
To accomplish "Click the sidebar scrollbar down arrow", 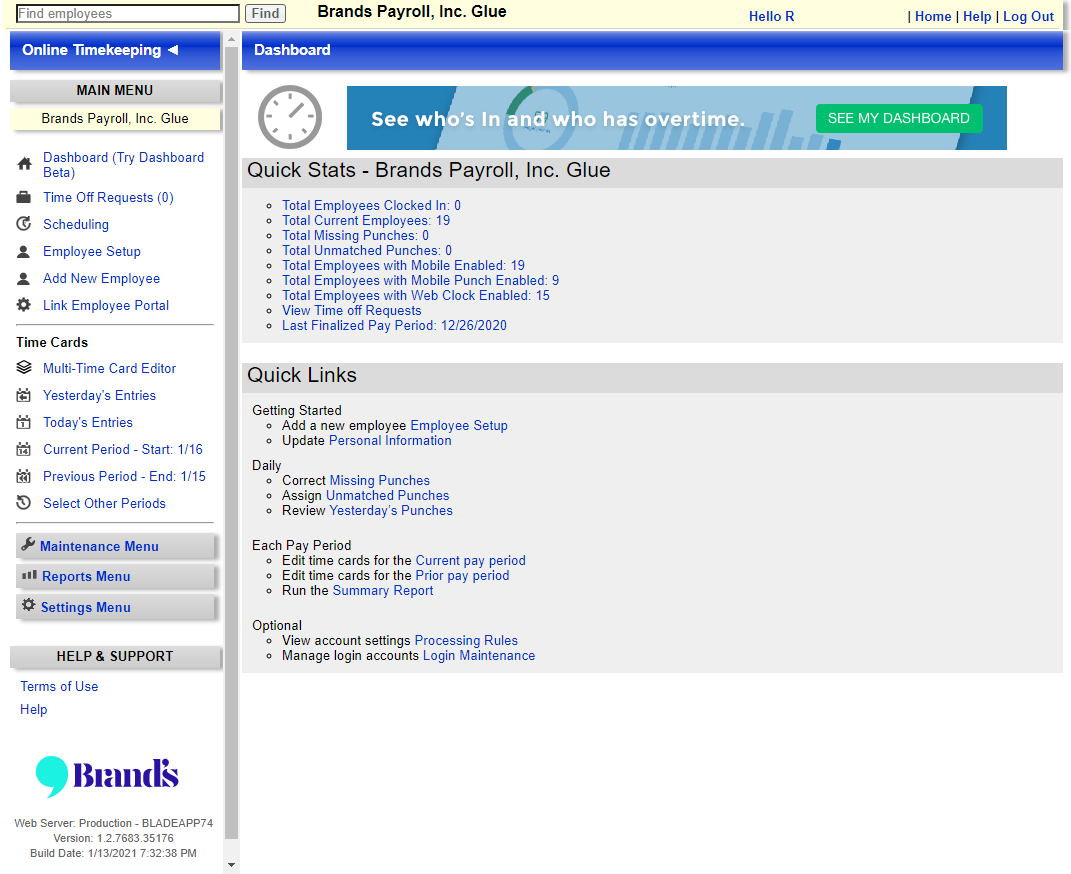I will 232,865.
